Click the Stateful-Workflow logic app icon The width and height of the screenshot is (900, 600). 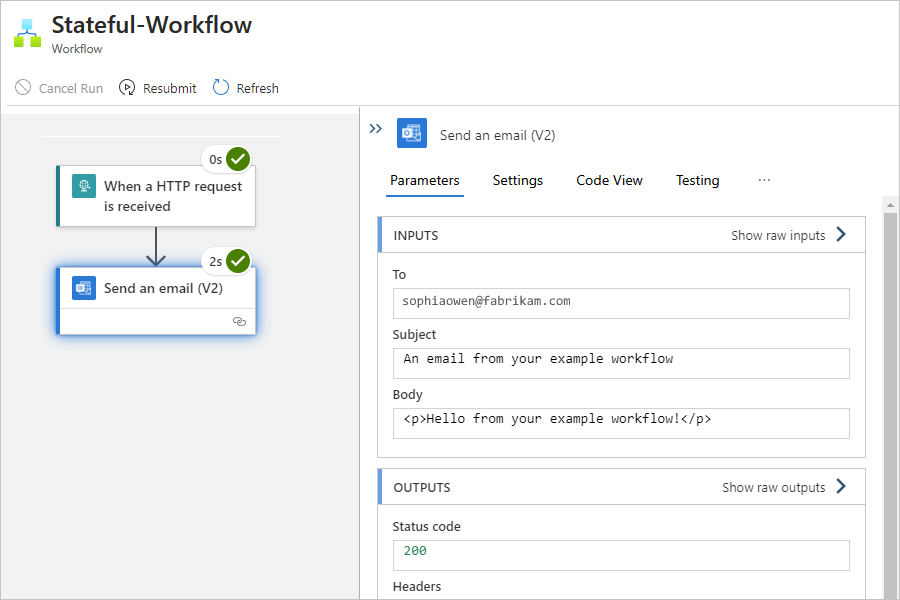click(x=27, y=33)
